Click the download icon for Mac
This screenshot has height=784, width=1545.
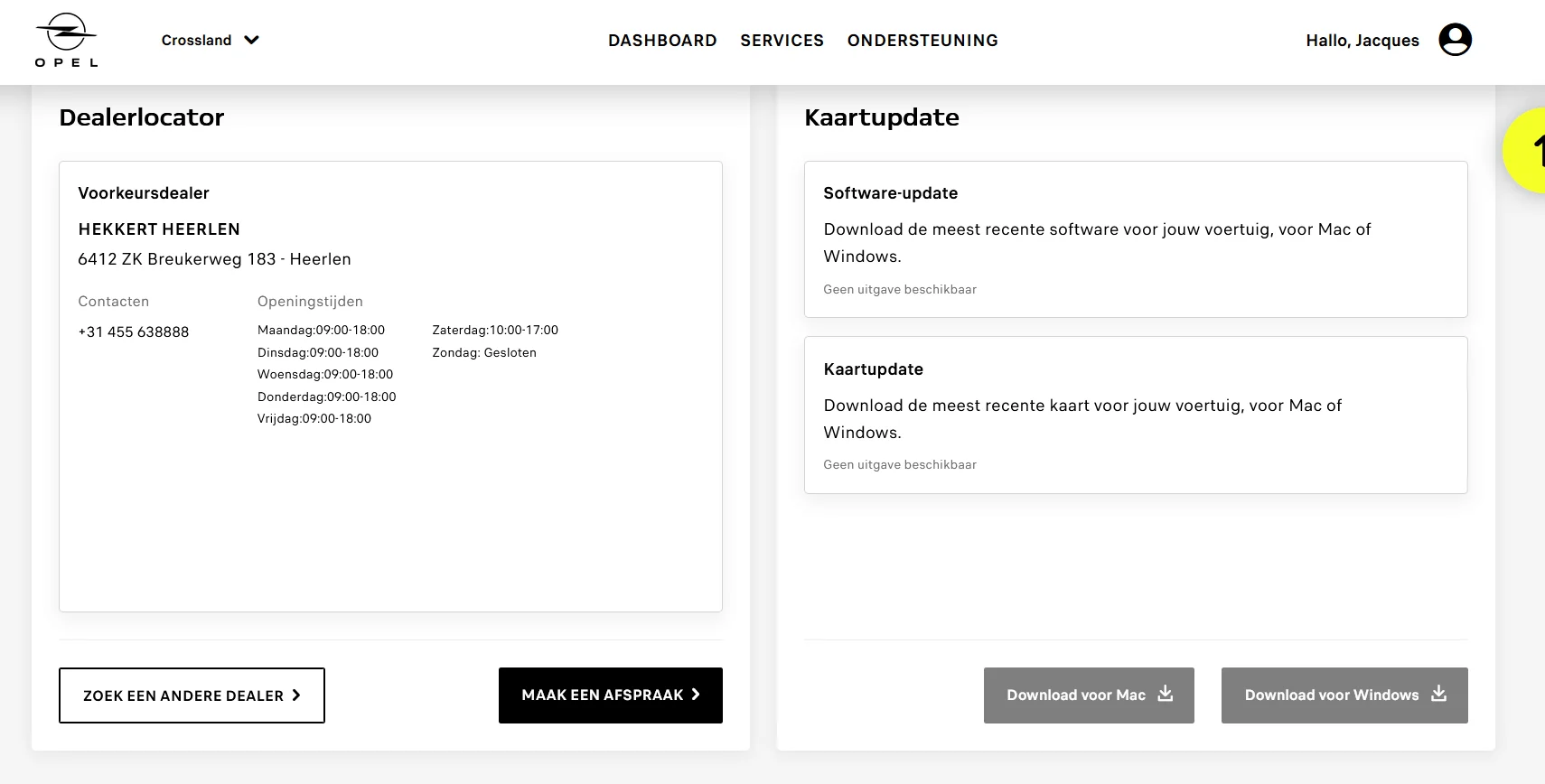pos(1166,694)
